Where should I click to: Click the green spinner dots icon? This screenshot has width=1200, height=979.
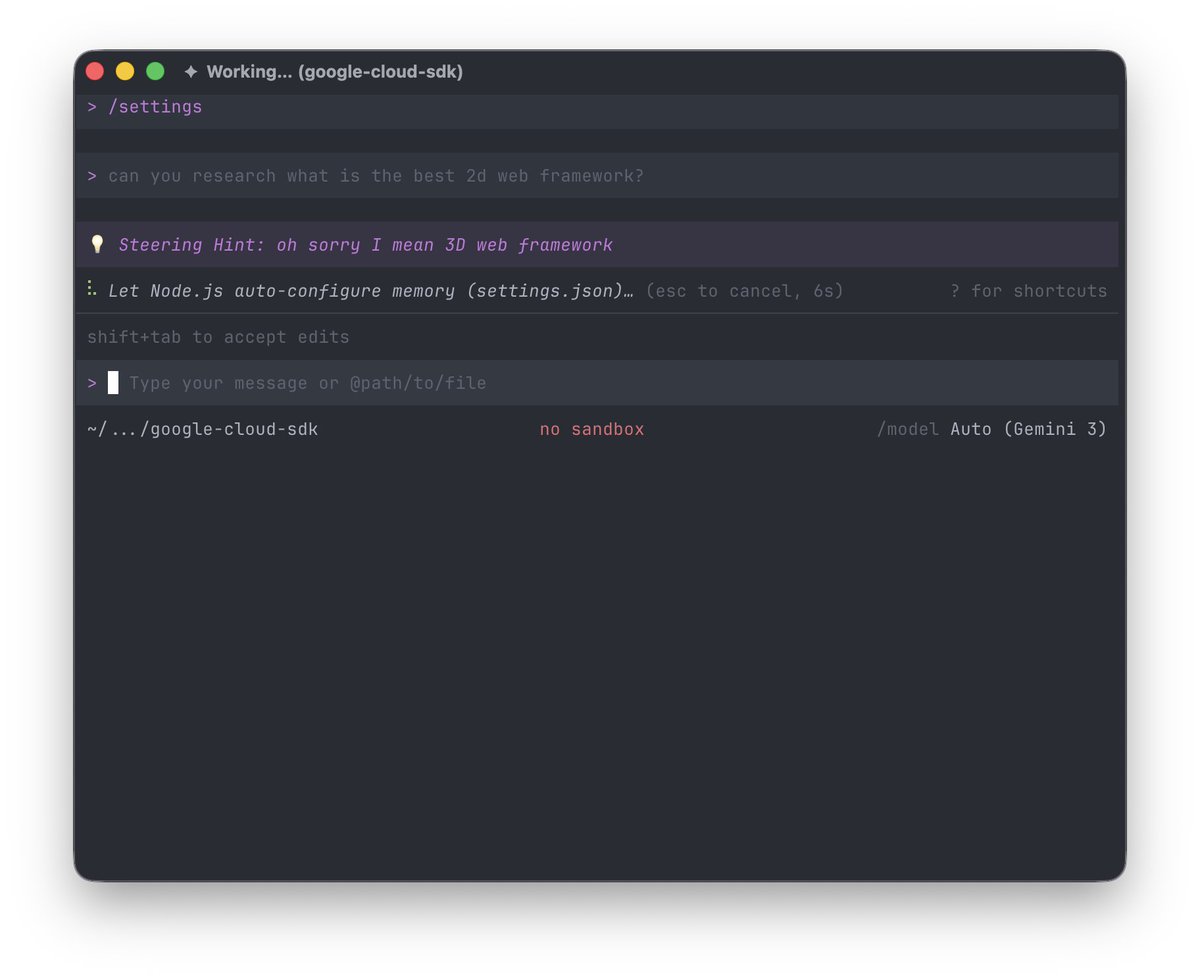pyautogui.click(x=92, y=289)
